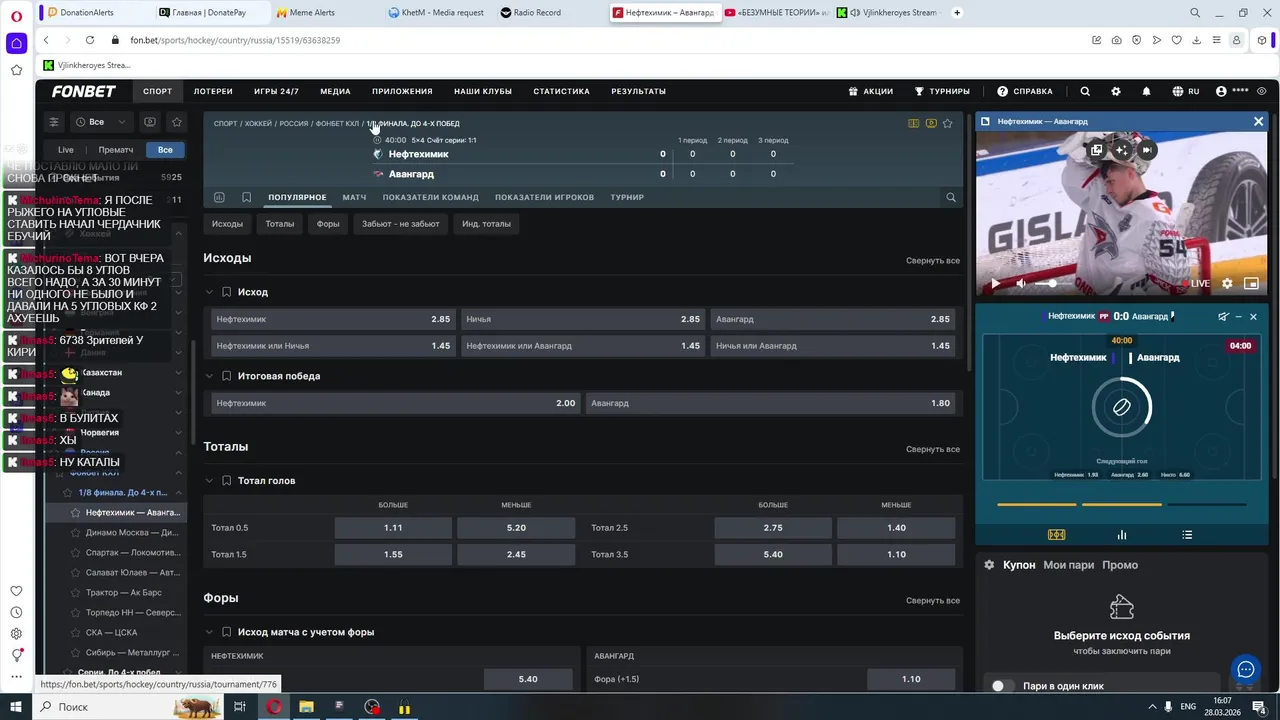Pin the Исход market bookmark

pos(227,292)
